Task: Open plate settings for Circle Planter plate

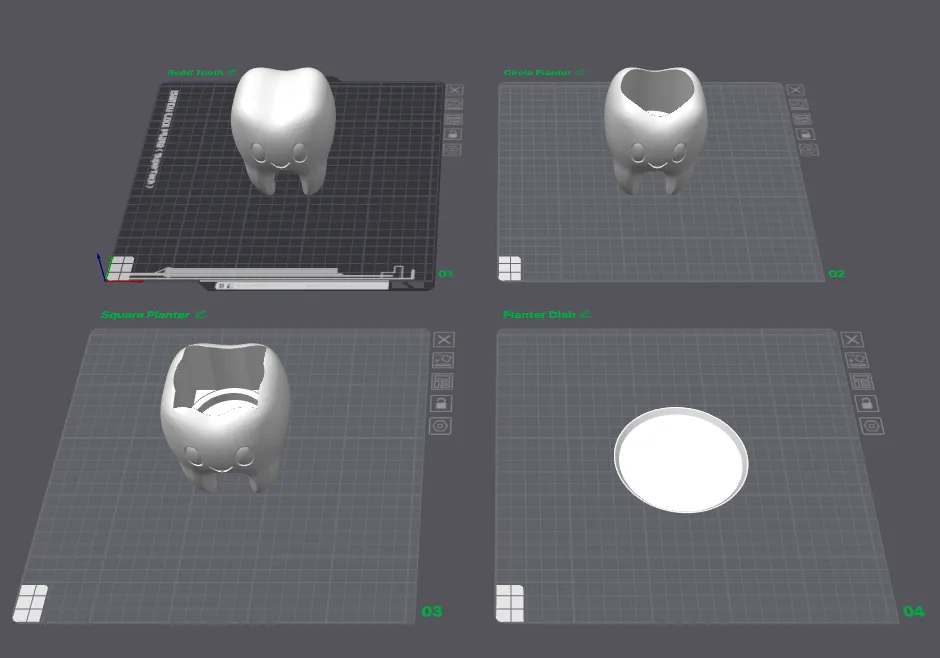Action: (x=808, y=150)
